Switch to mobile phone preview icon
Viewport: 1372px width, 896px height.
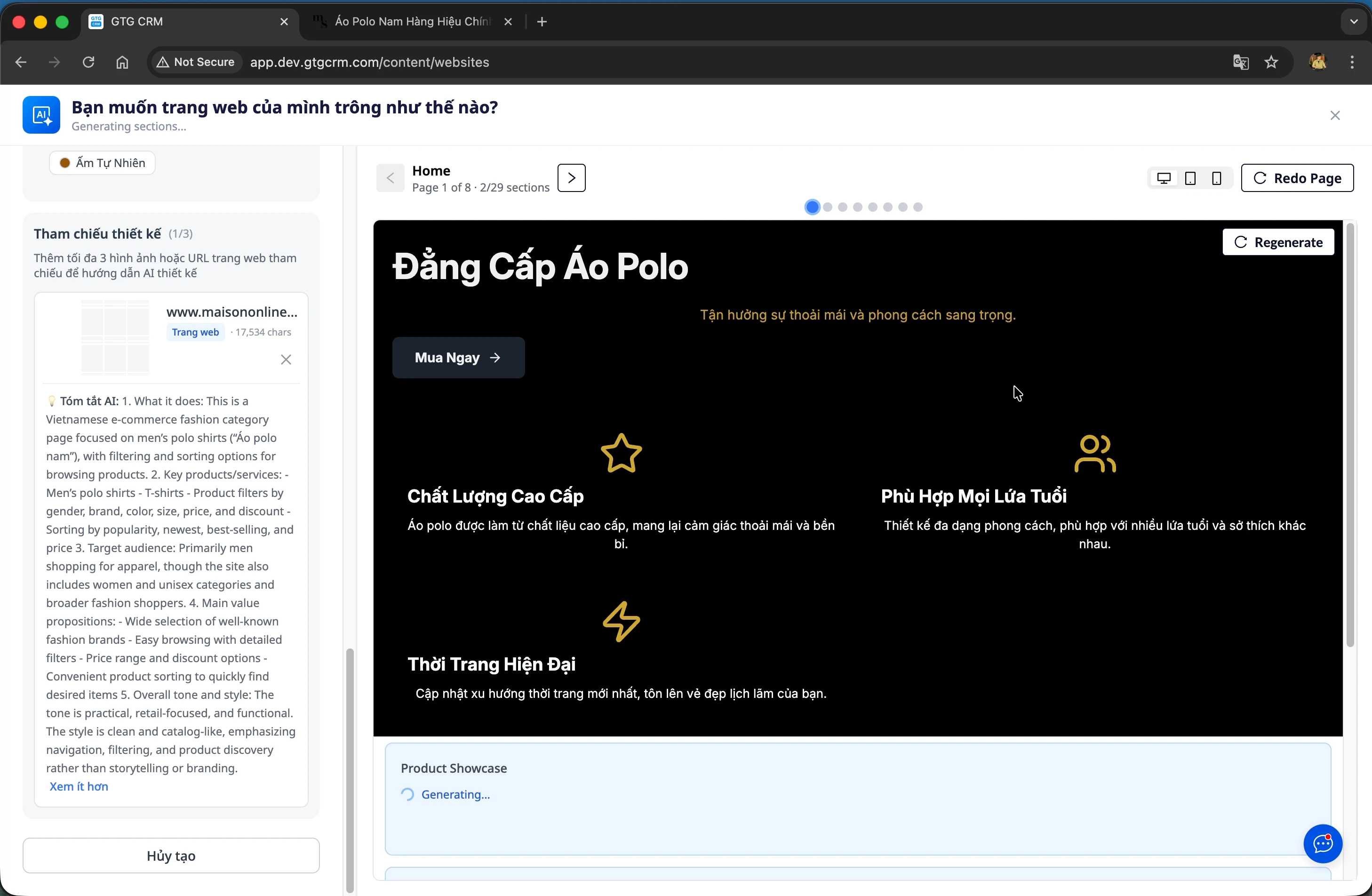[1216, 178]
